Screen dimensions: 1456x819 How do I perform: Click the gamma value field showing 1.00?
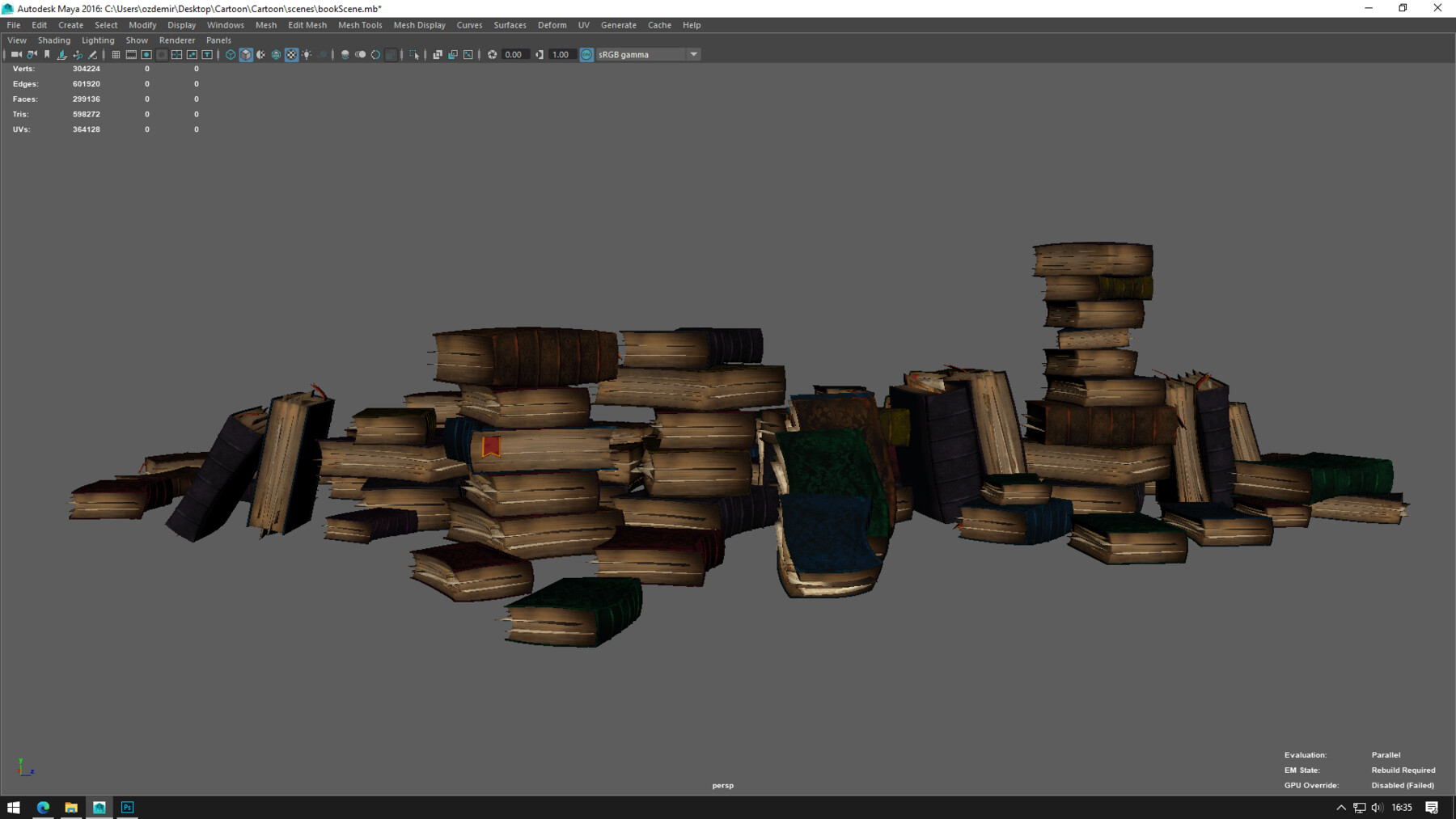561,55
